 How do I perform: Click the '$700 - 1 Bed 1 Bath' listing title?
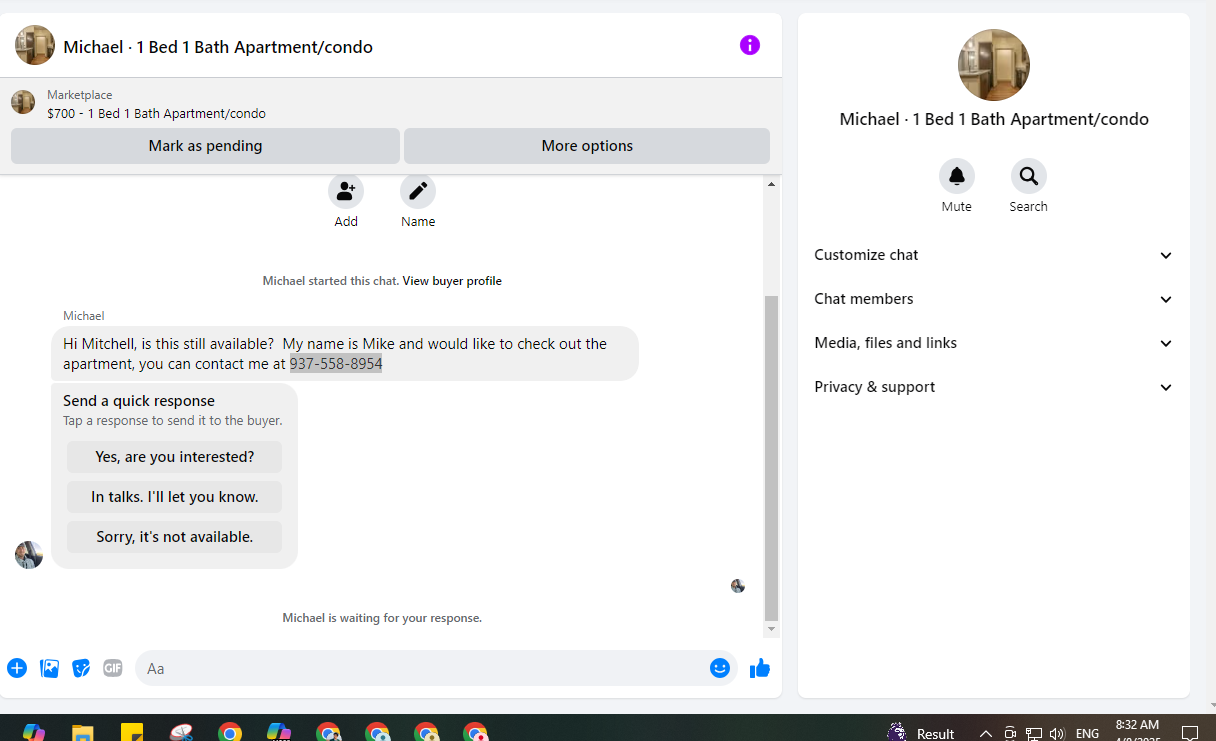click(156, 113)
